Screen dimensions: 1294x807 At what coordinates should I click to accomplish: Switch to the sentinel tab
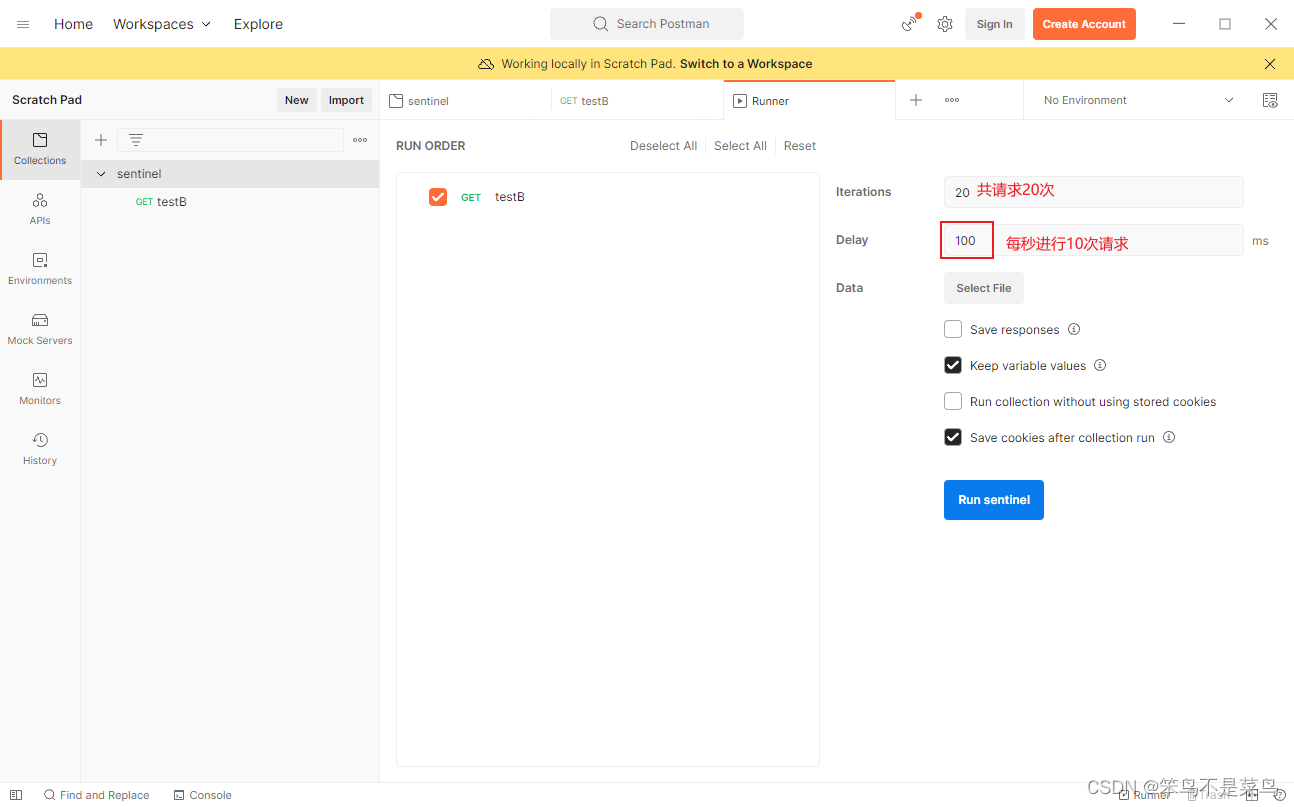[465, 101]
